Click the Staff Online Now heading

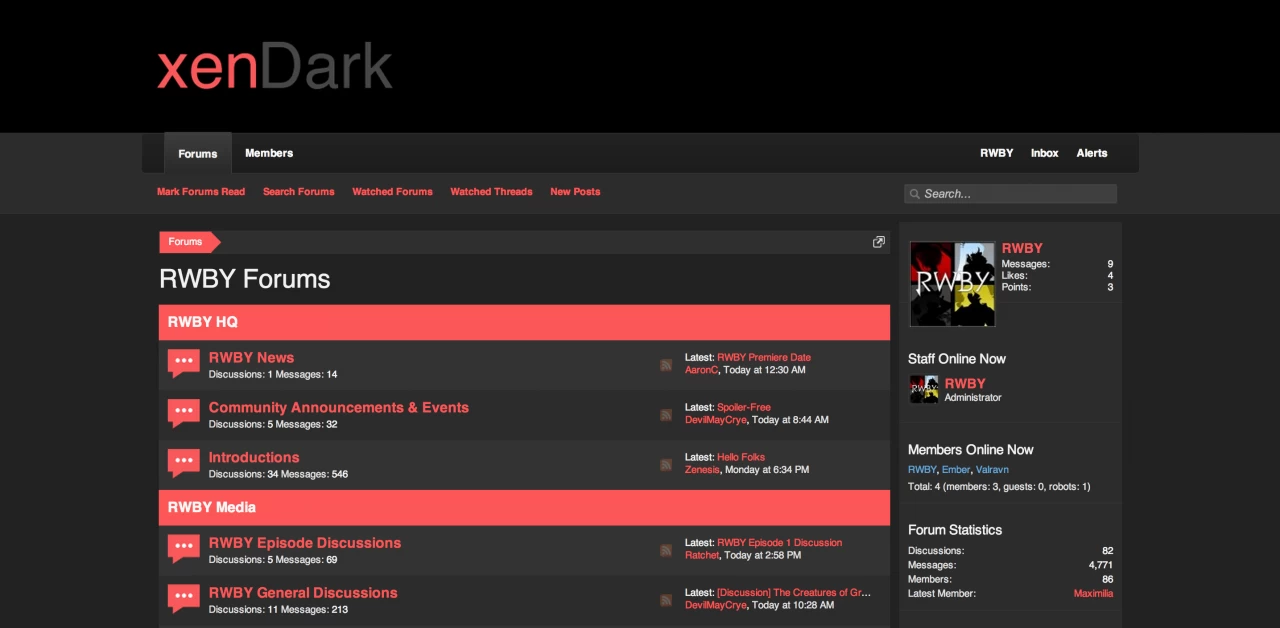point(957,359)
